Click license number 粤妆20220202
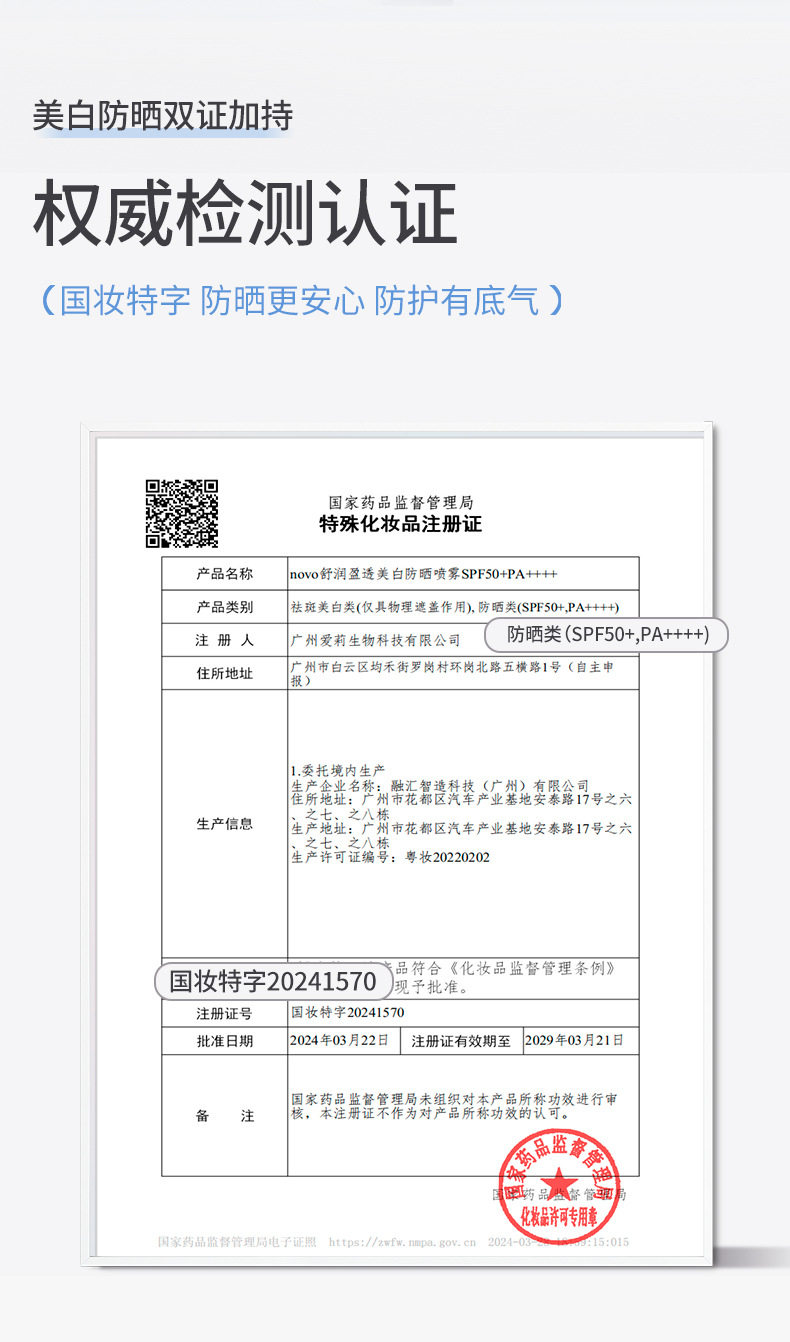Screen dimensions: 790x1342 [447, 858]
